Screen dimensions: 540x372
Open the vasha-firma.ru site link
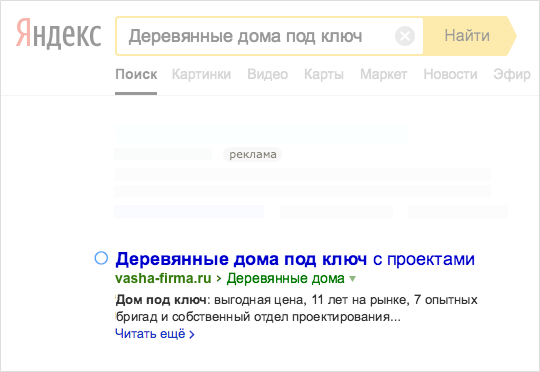163,278
